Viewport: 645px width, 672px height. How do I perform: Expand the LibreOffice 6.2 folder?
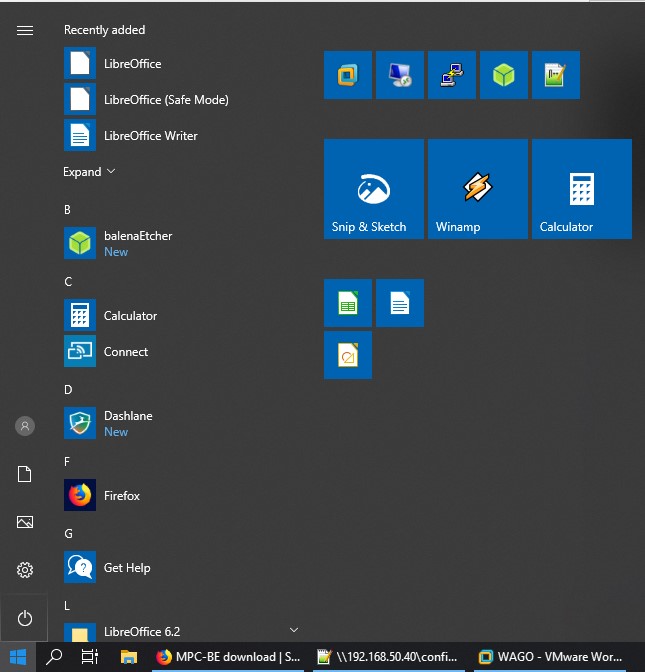(180, 632)
